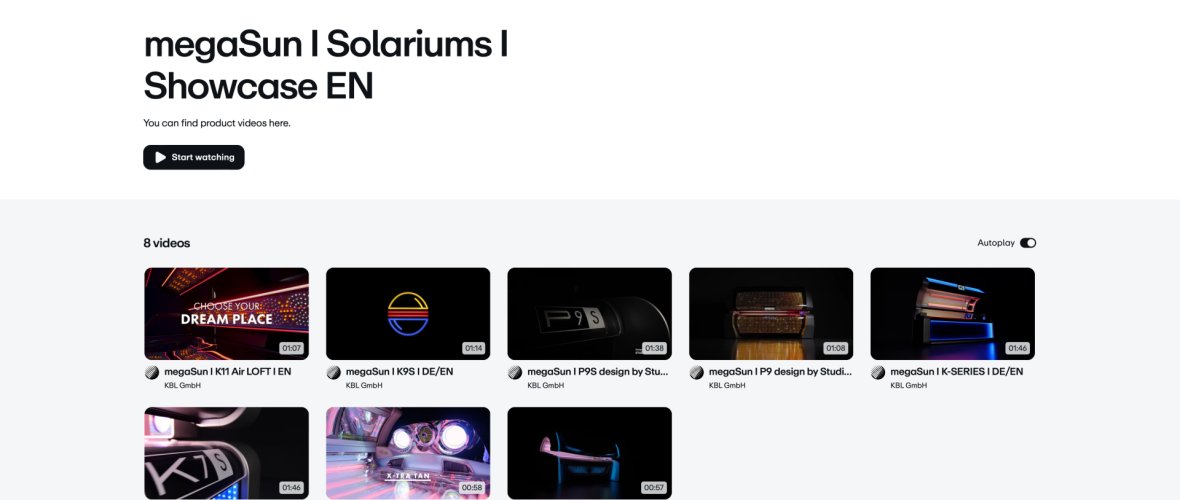This screenshot has height=500, width=1180.
Task: Open the P9 golden sunbed video thumbnail
Action: click(771, 313)
